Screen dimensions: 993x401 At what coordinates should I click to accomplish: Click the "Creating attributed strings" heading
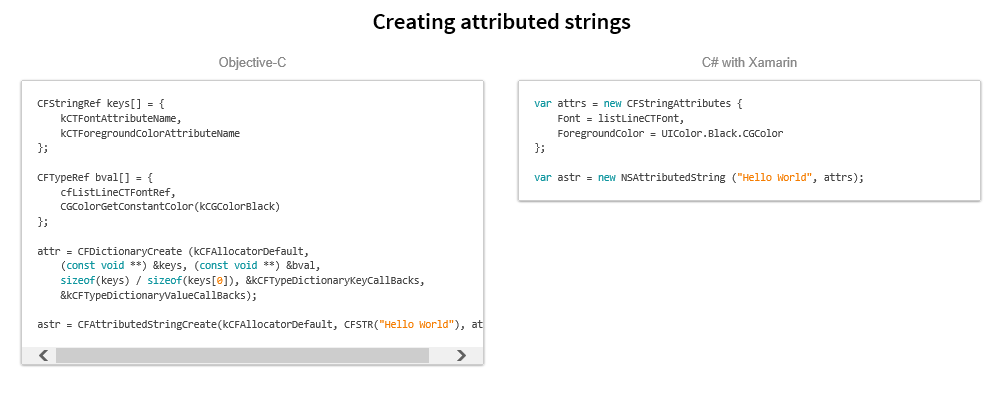pyautogui.click(x=502, y=22)
